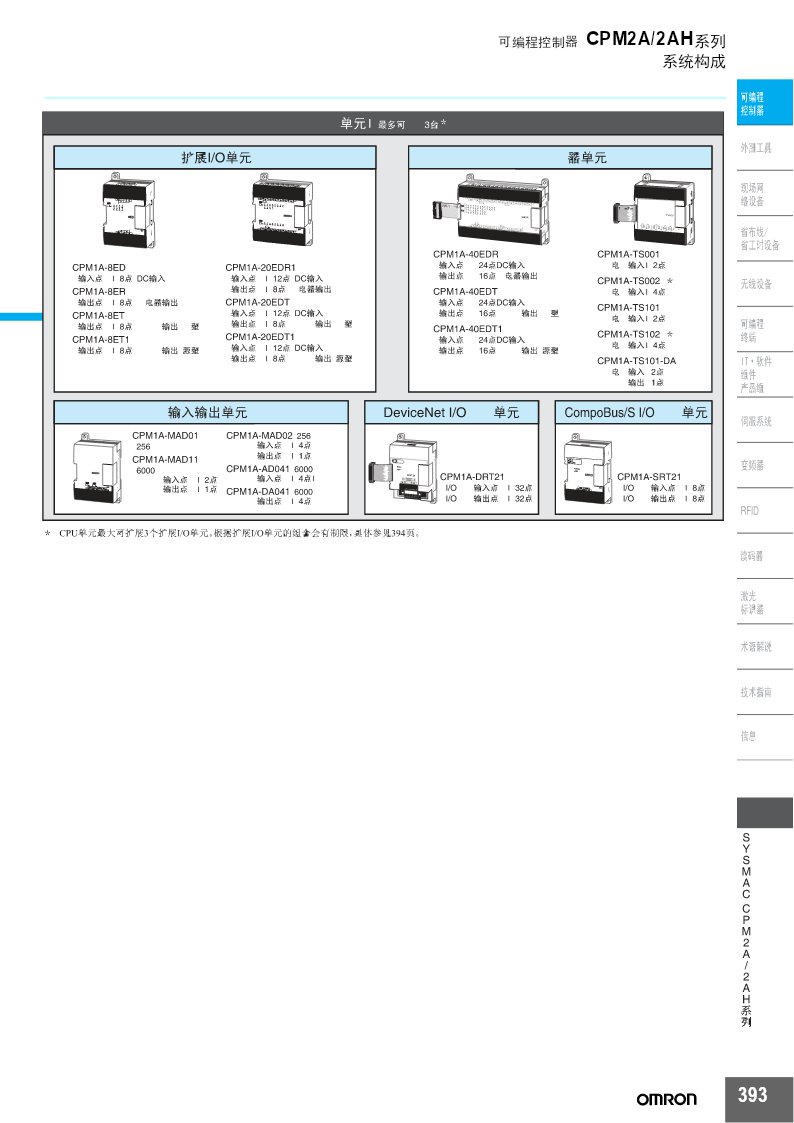Screen dimensions: 794x1123
Task: Click the CompoBus/S I/O 单元 header
Action: point(634,413)
